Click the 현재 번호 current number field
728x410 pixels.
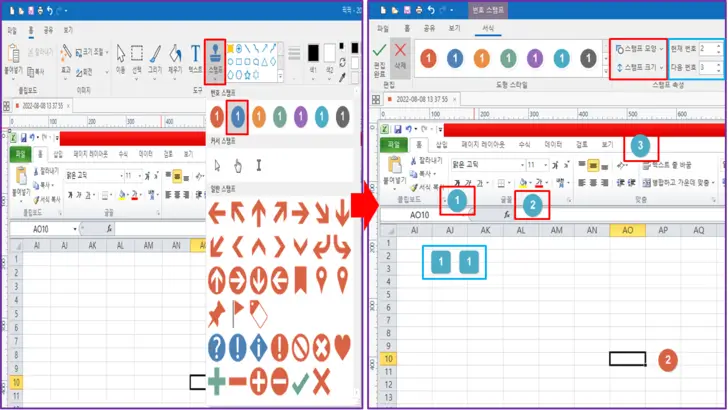click(710, 48)
